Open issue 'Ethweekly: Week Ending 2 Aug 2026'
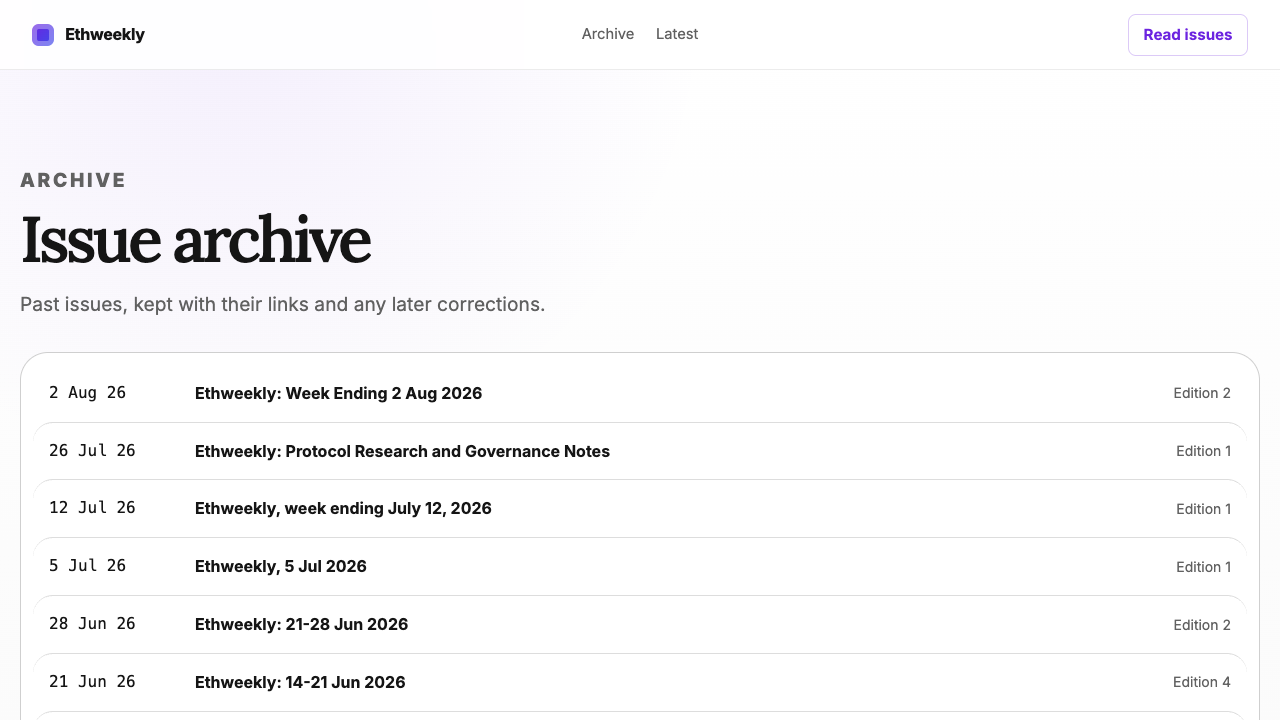Screen dimensions: 1280x720 [x=339, y=393]
